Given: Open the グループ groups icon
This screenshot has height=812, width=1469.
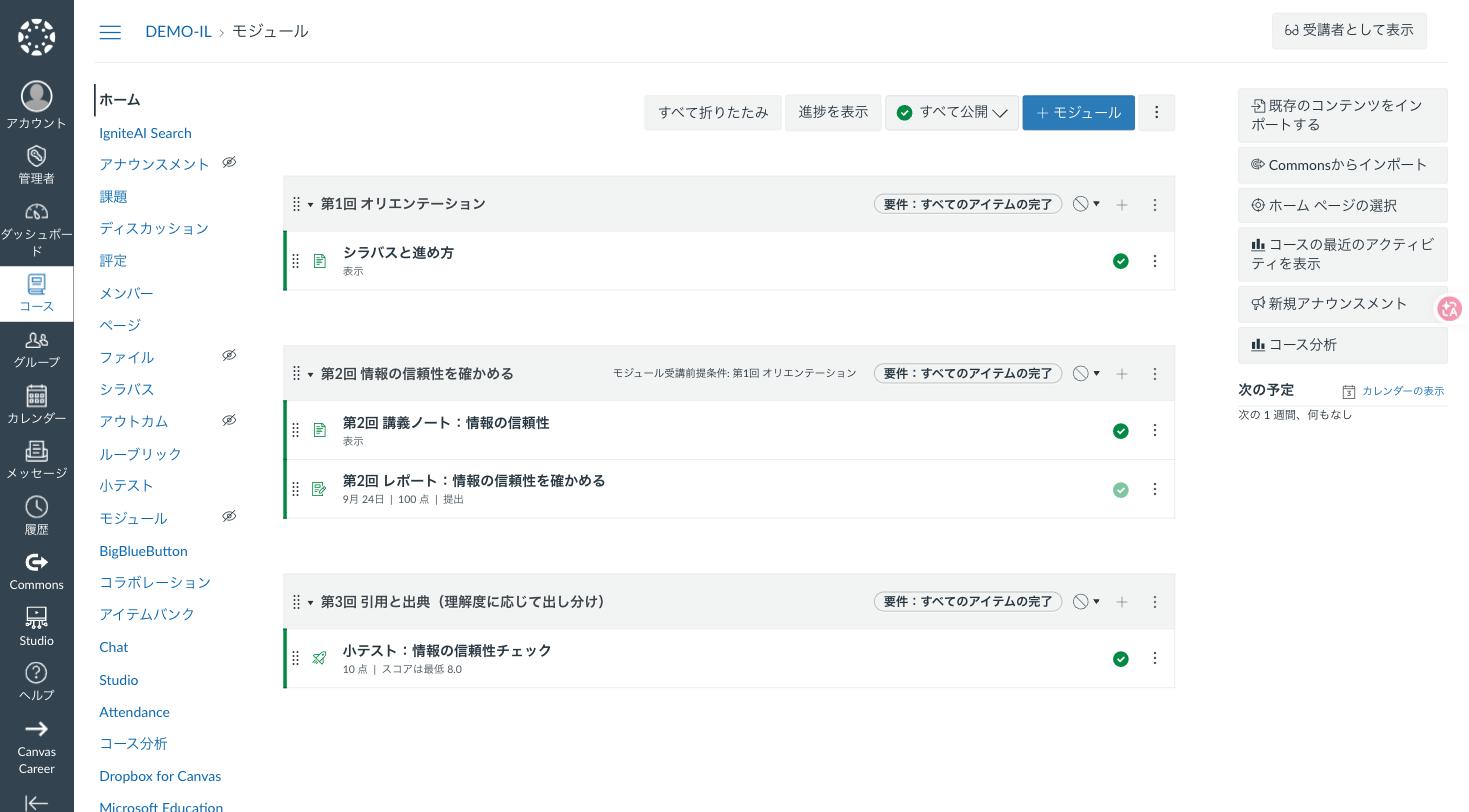Looking at the screenshot, I should [36, 340].
